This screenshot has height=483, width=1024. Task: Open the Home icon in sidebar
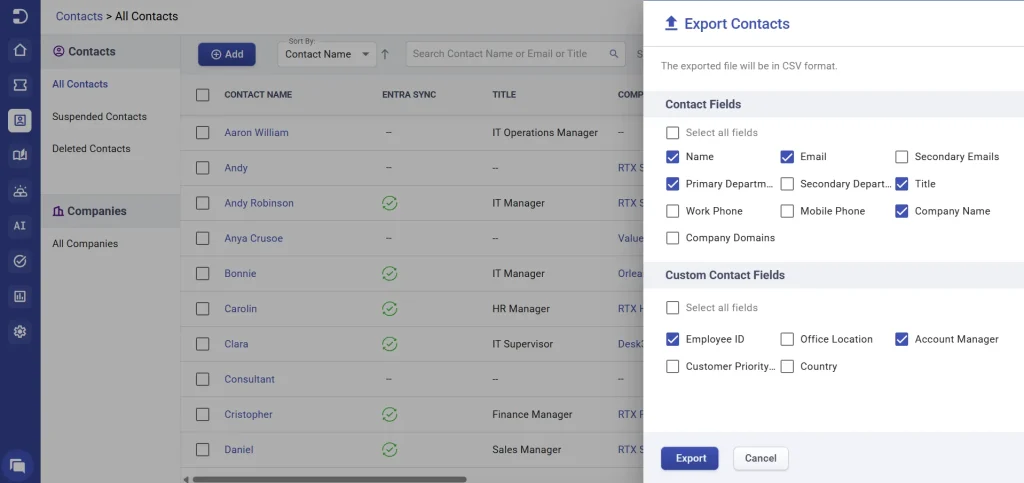(x=20, y=50)
